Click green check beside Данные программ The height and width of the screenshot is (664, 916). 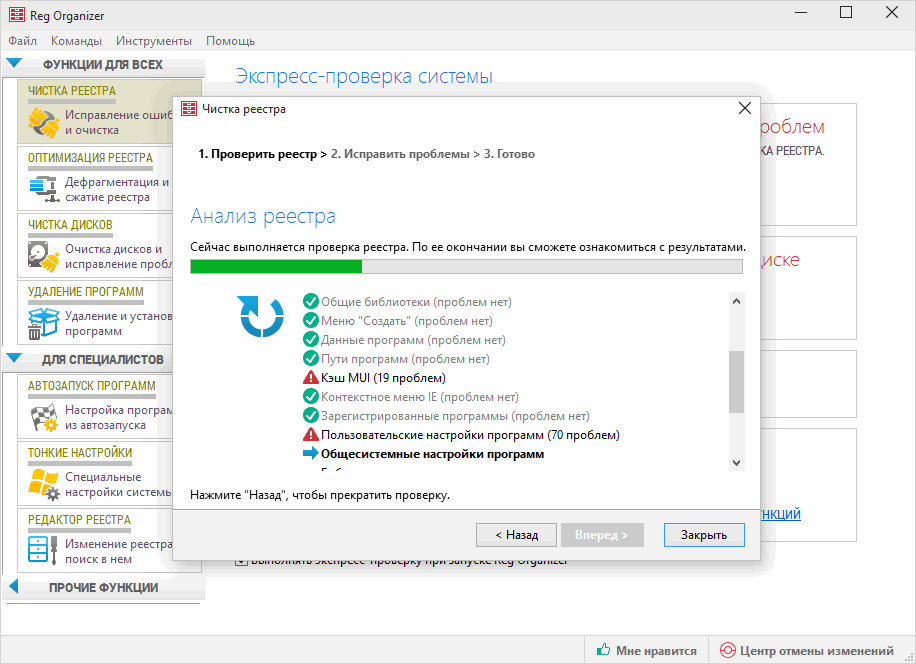[x=311, y=339]
